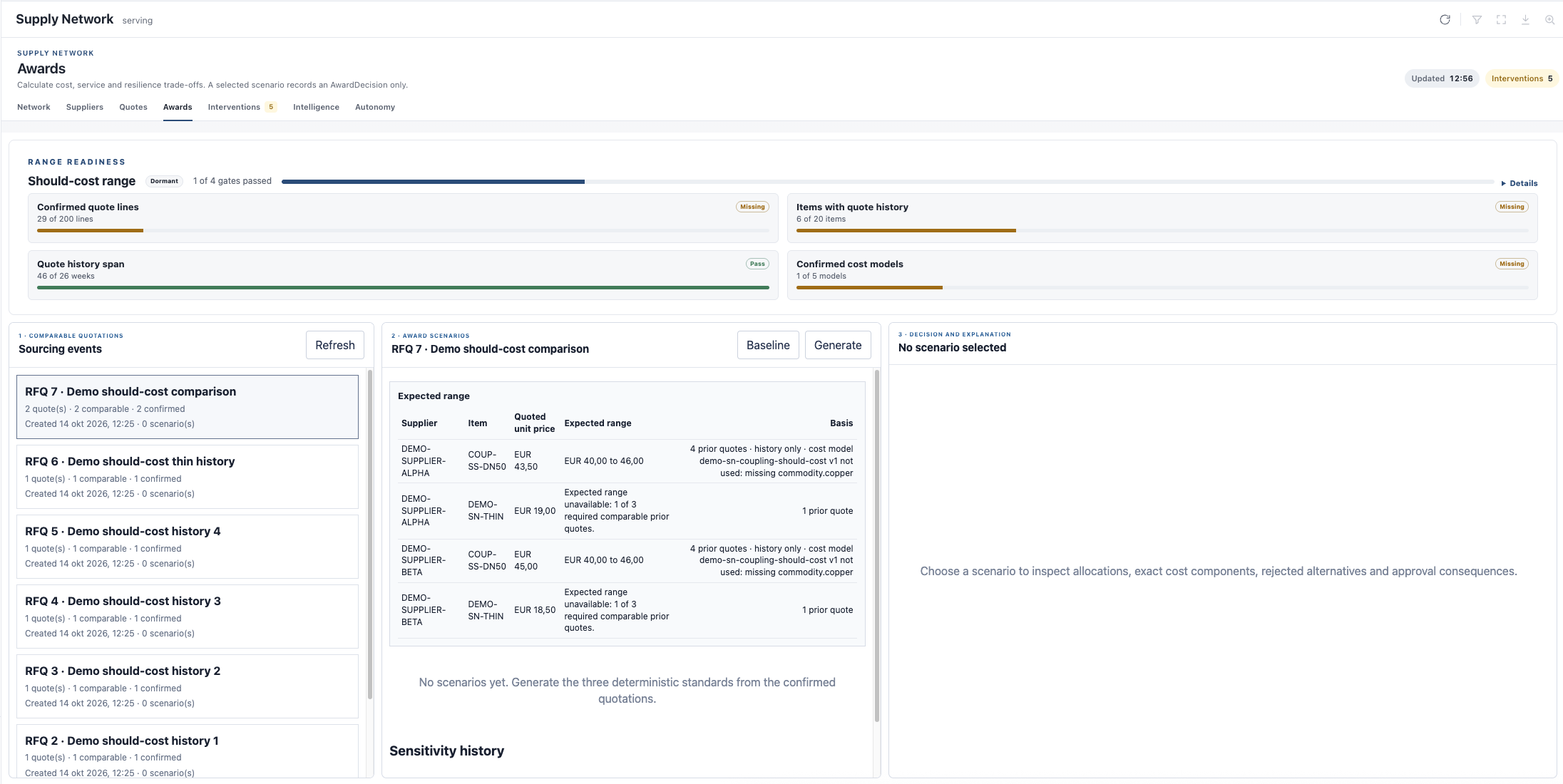The width and height of the screenshot is (1563, 784).
Task: Click the Confirmed quote lines progress bar
Action: [x=403, y=230]
